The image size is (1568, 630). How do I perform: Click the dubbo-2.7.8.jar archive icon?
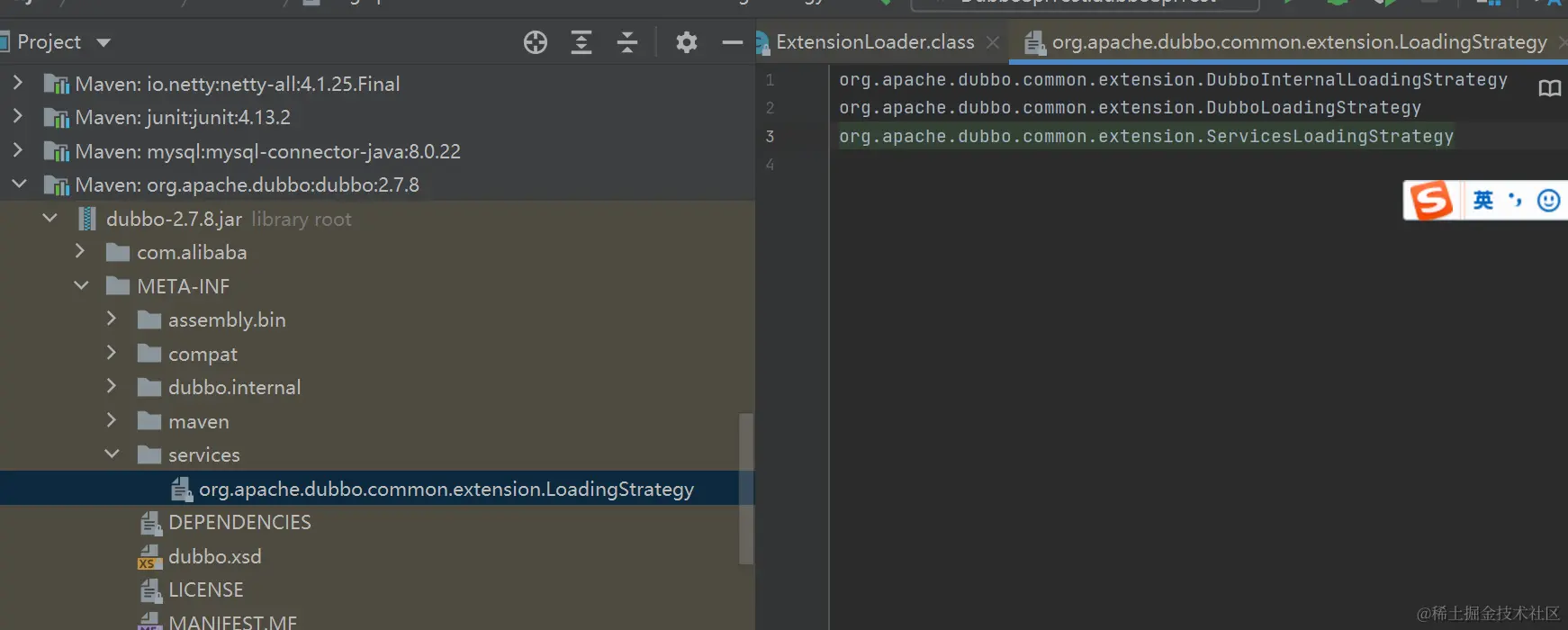(x=87, y=219)
